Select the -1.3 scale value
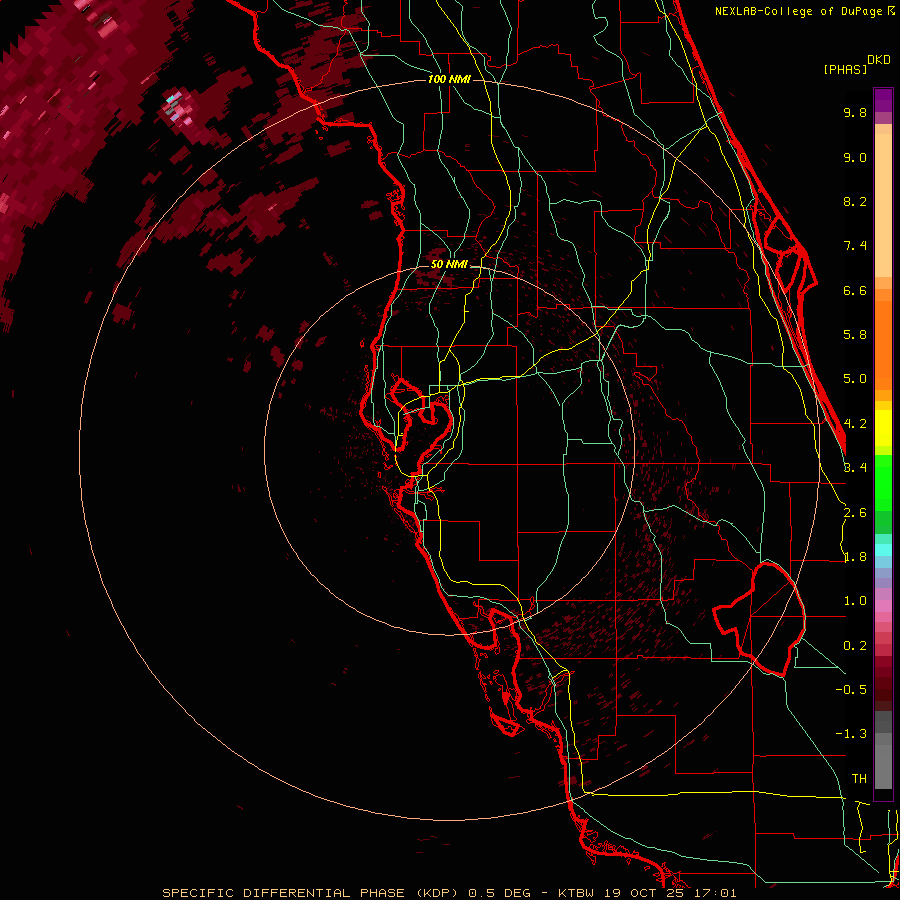900x900 pixels. 851,734
